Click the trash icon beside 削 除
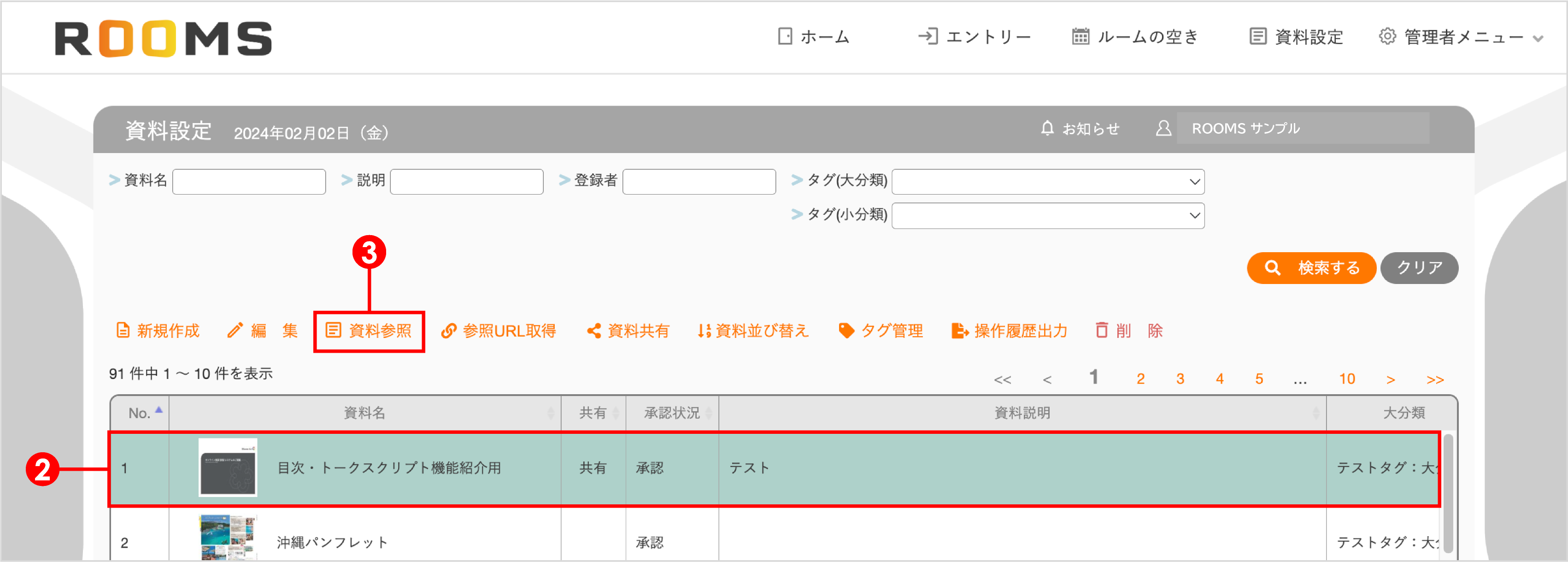The image size is (1568, 562). click(1102, 331)
